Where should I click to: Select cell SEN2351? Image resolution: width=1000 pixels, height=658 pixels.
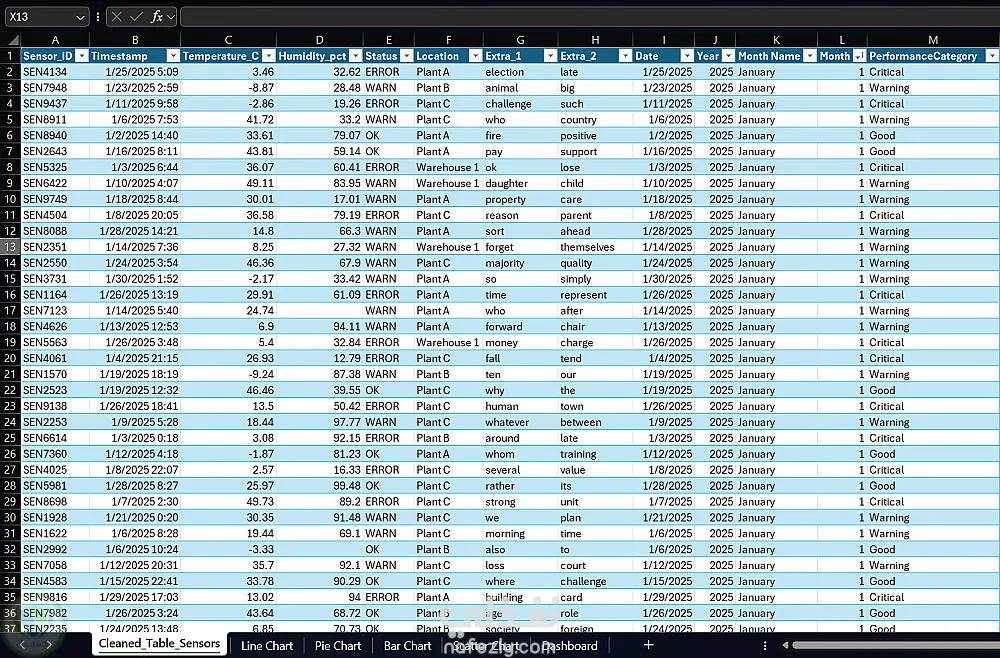tap(55, 247)
